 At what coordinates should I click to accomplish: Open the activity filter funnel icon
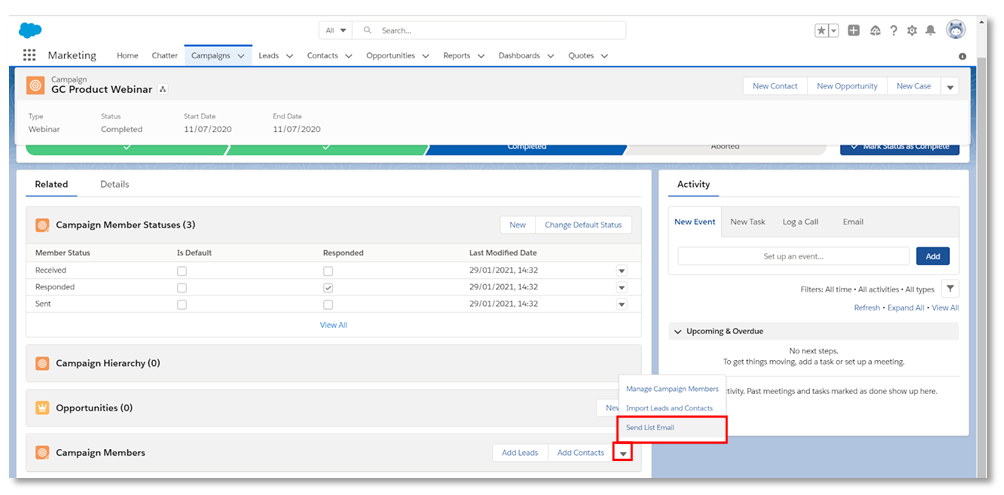tap(950, 289)
